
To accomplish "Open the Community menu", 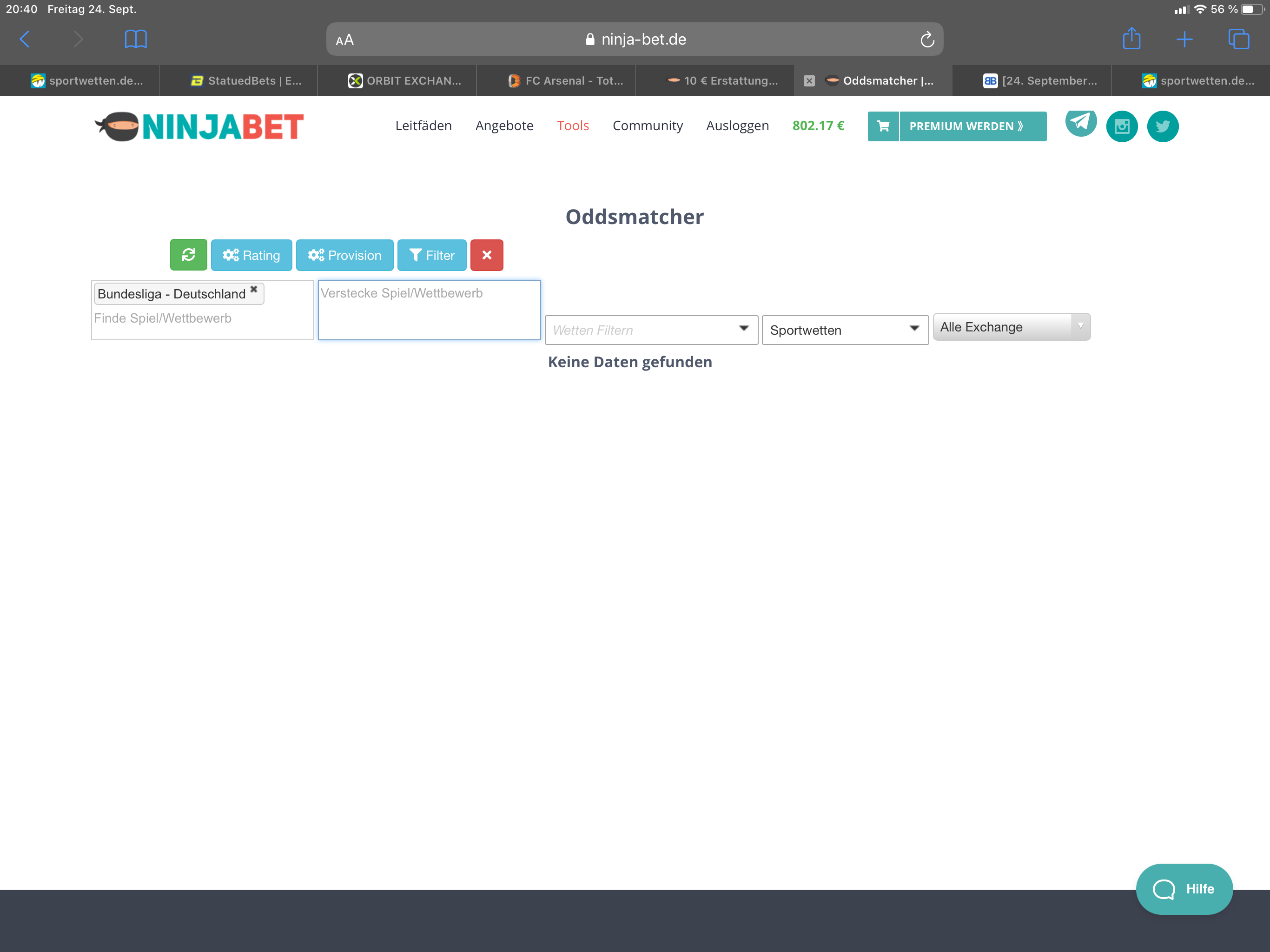I will 648,126.
